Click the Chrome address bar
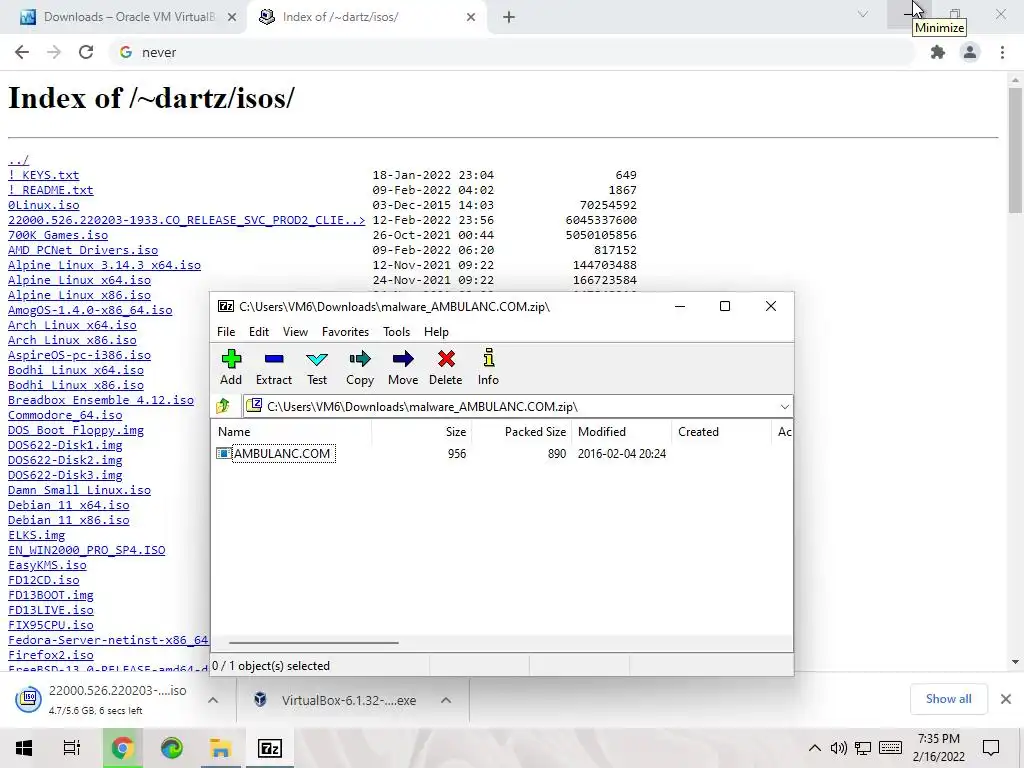This screenshot has width=1024, height=768. coord(511,52)
